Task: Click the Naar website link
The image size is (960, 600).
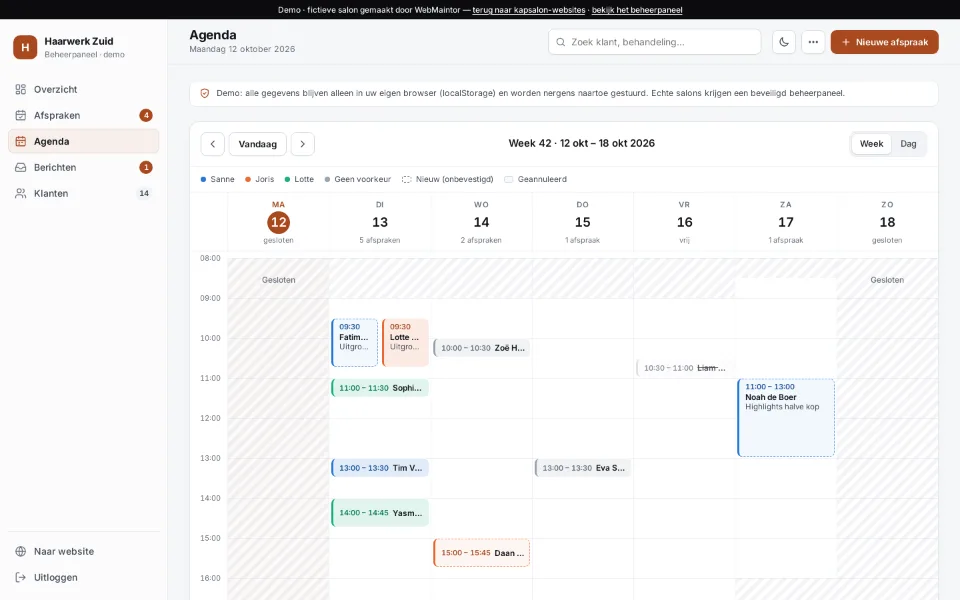Action: 83,551
